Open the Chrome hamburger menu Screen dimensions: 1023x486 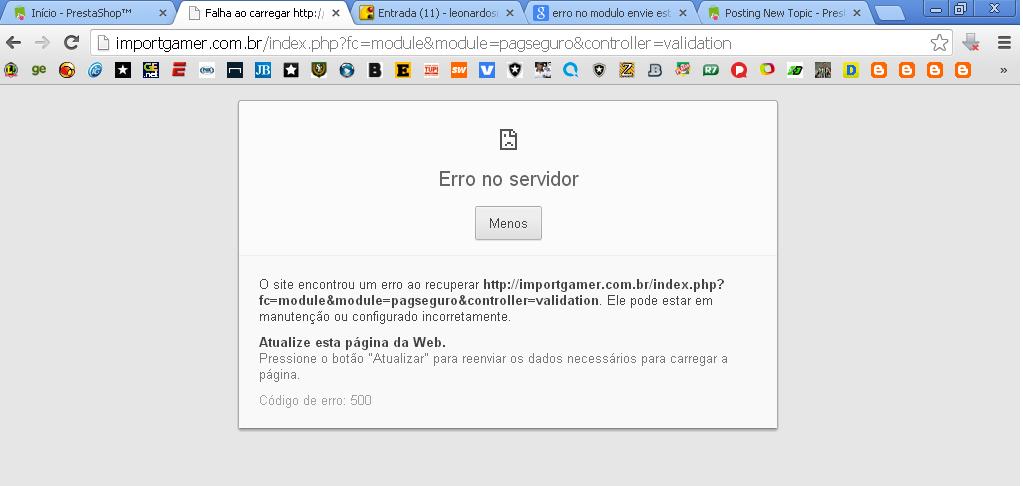click(x=1004, y=43)
